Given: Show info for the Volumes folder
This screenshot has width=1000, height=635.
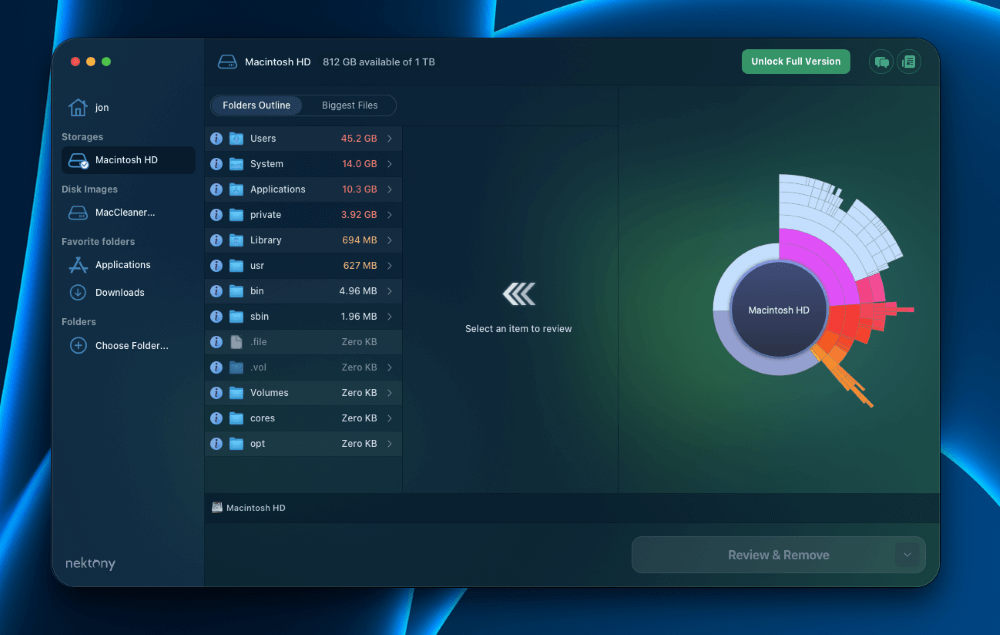Looking at the screenshot, I should click(x=216, y=393).
